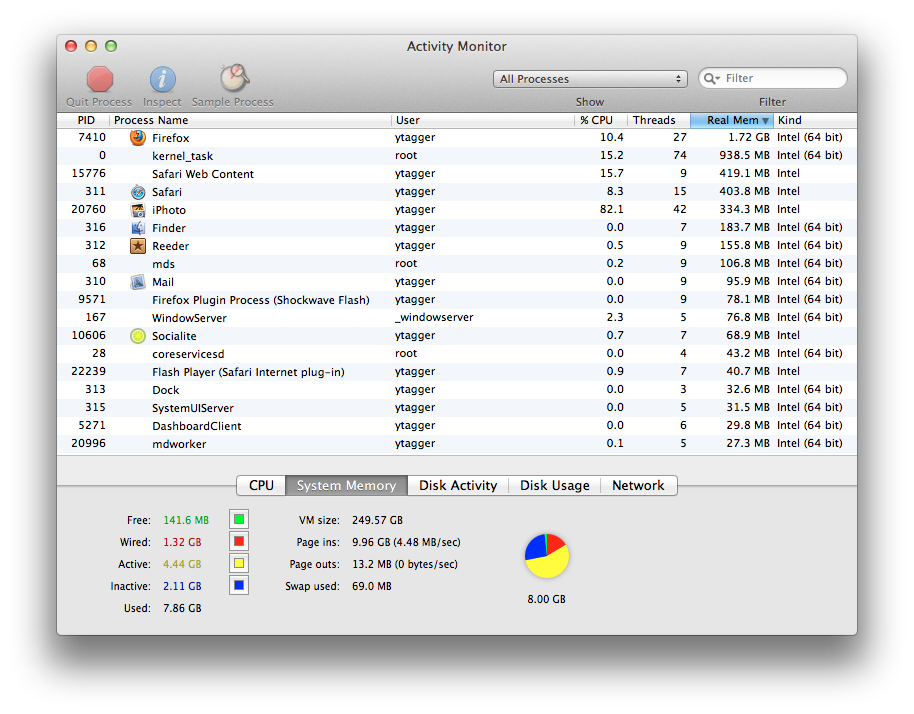
Task: Click the Real Mem sort arrow
Action: [x=765, y=121]
